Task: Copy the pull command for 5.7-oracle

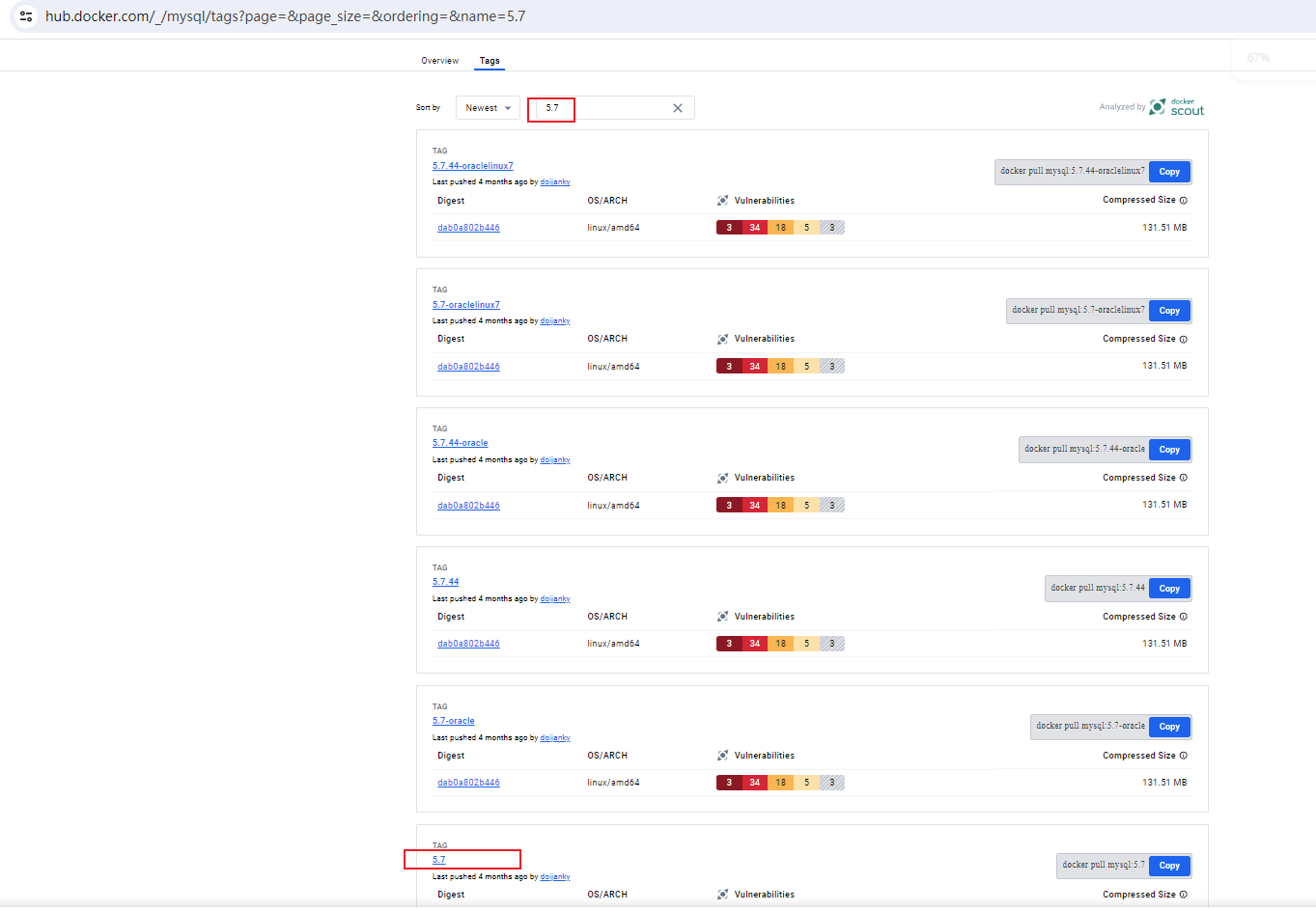Action: click(x=1169, y=727)
